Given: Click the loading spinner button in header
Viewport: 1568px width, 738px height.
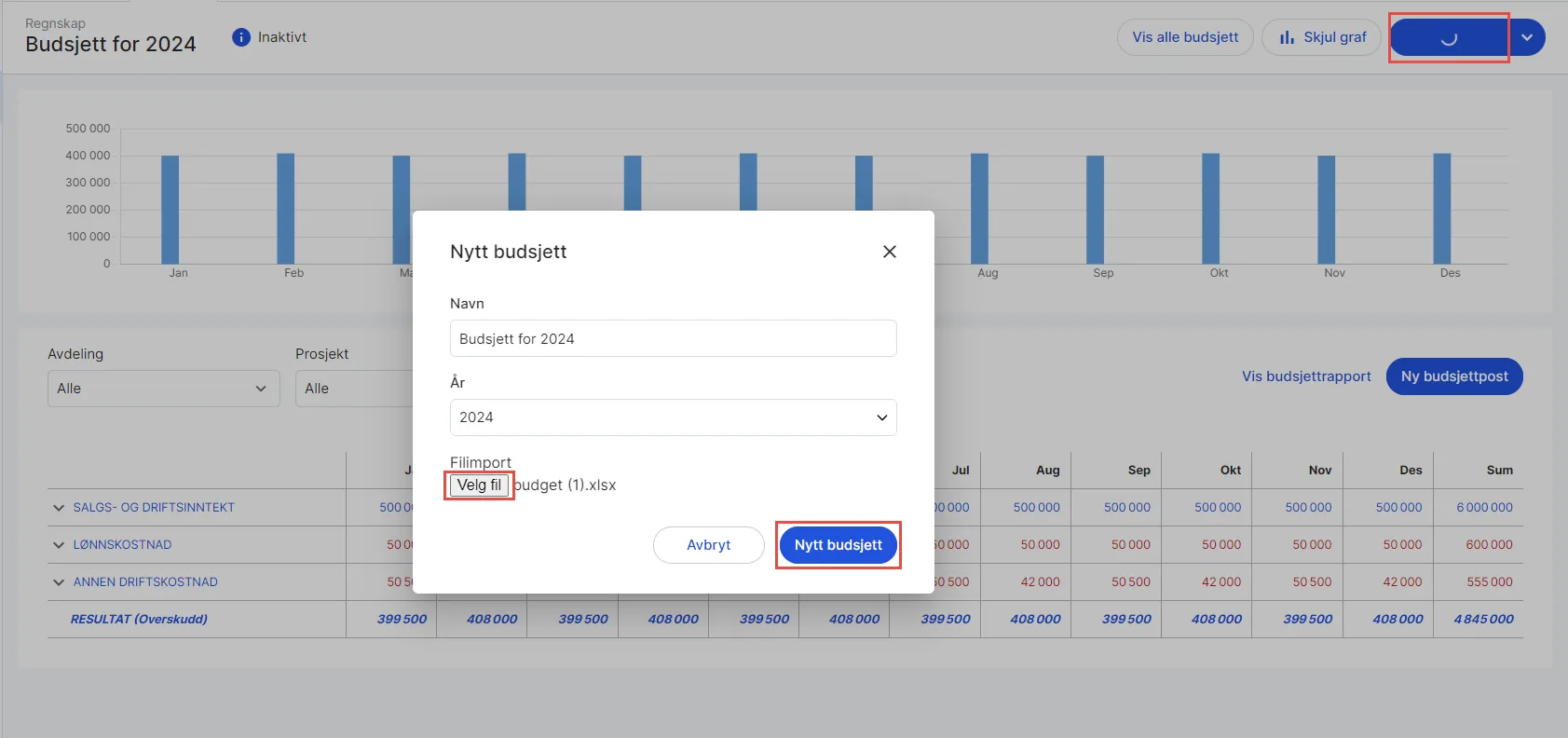Looking at the screenshot, I should [x=1448, y=38].
